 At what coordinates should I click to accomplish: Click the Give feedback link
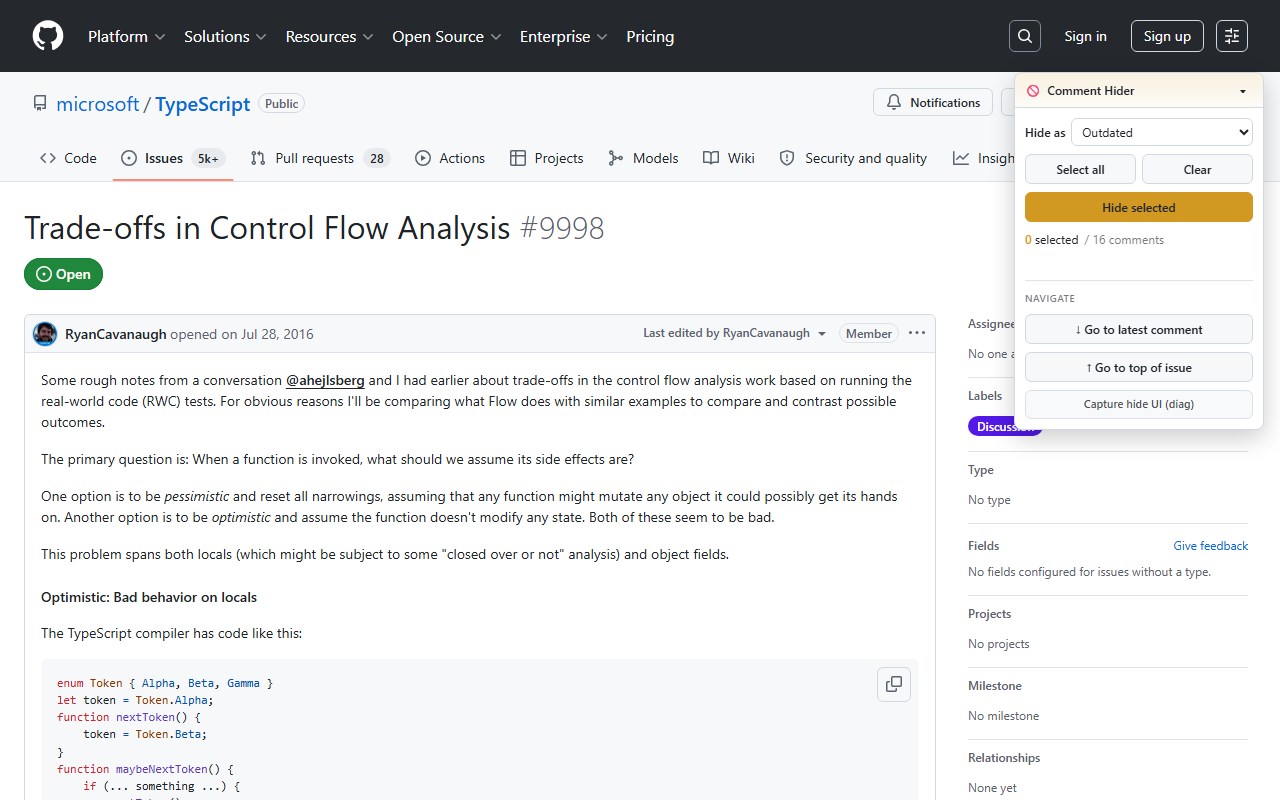click(1211, 546)
